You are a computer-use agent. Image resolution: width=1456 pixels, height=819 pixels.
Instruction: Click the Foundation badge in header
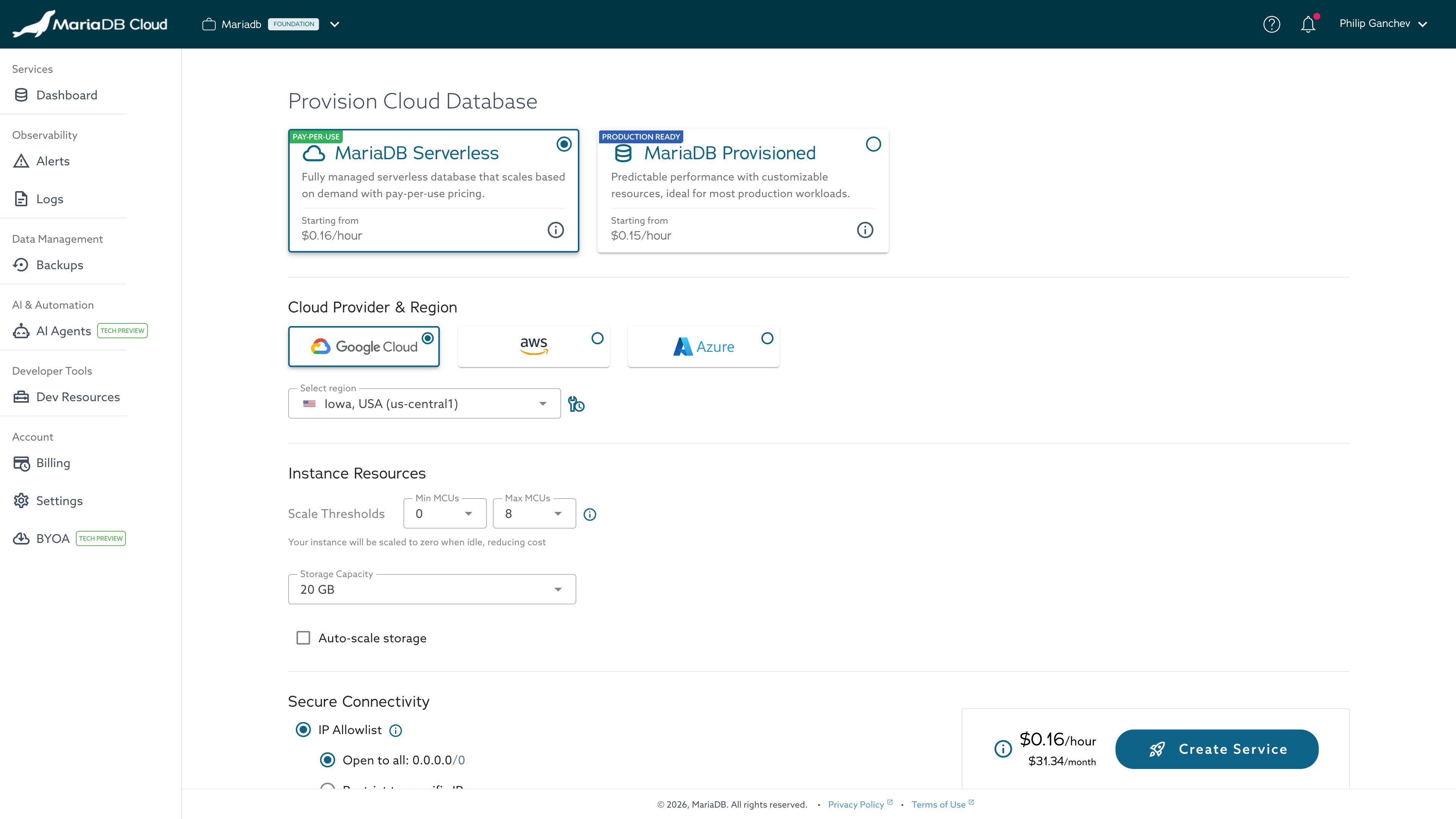293,24
